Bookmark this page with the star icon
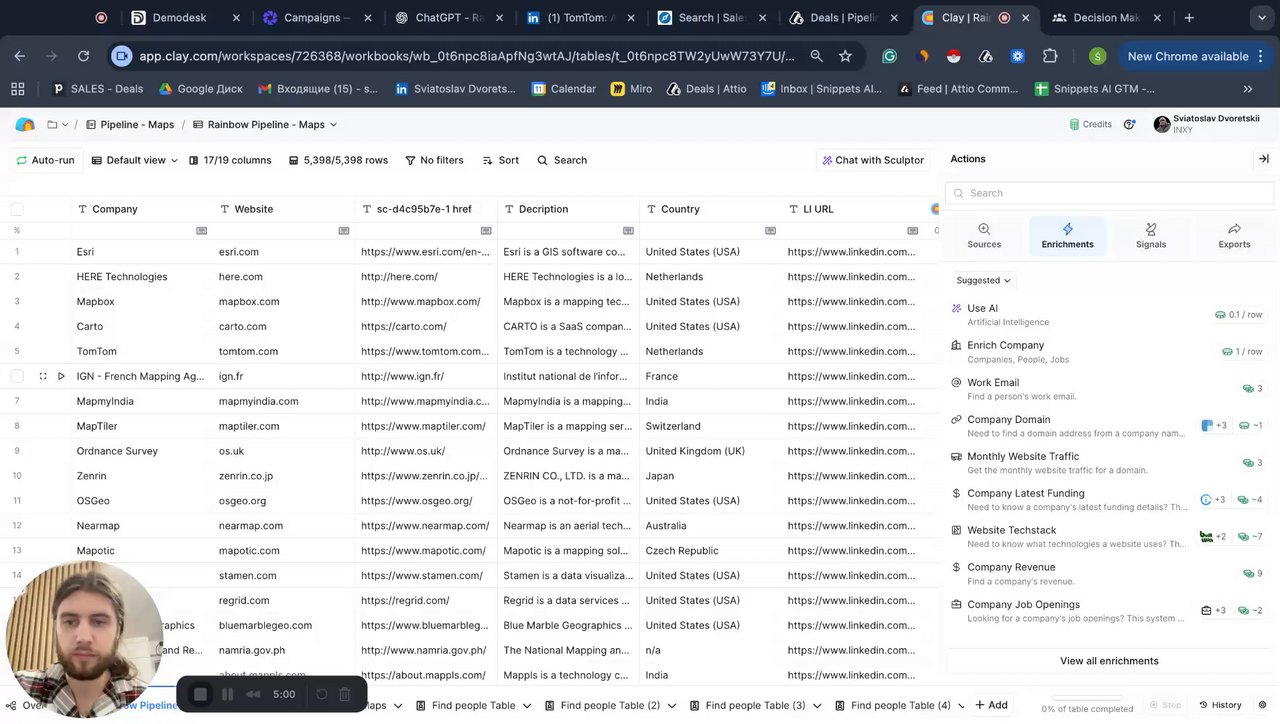 [x=845, y=56]
